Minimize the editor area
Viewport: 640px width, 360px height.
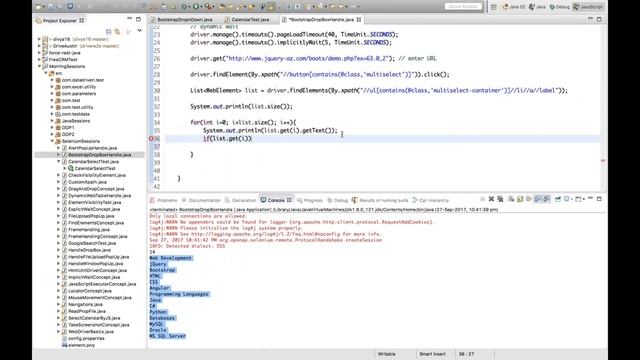(x=590, y=19)
